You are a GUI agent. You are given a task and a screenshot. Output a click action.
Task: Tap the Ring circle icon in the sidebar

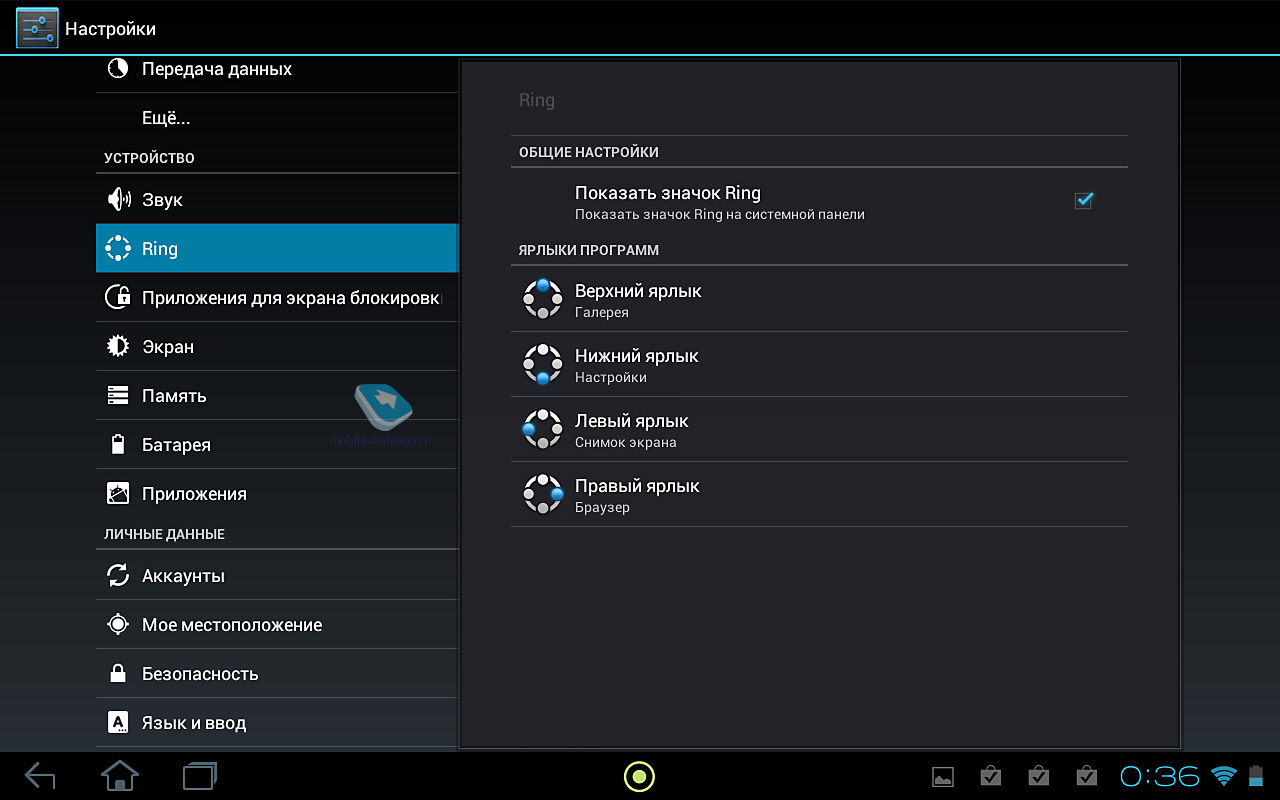(x=118, y=248)
